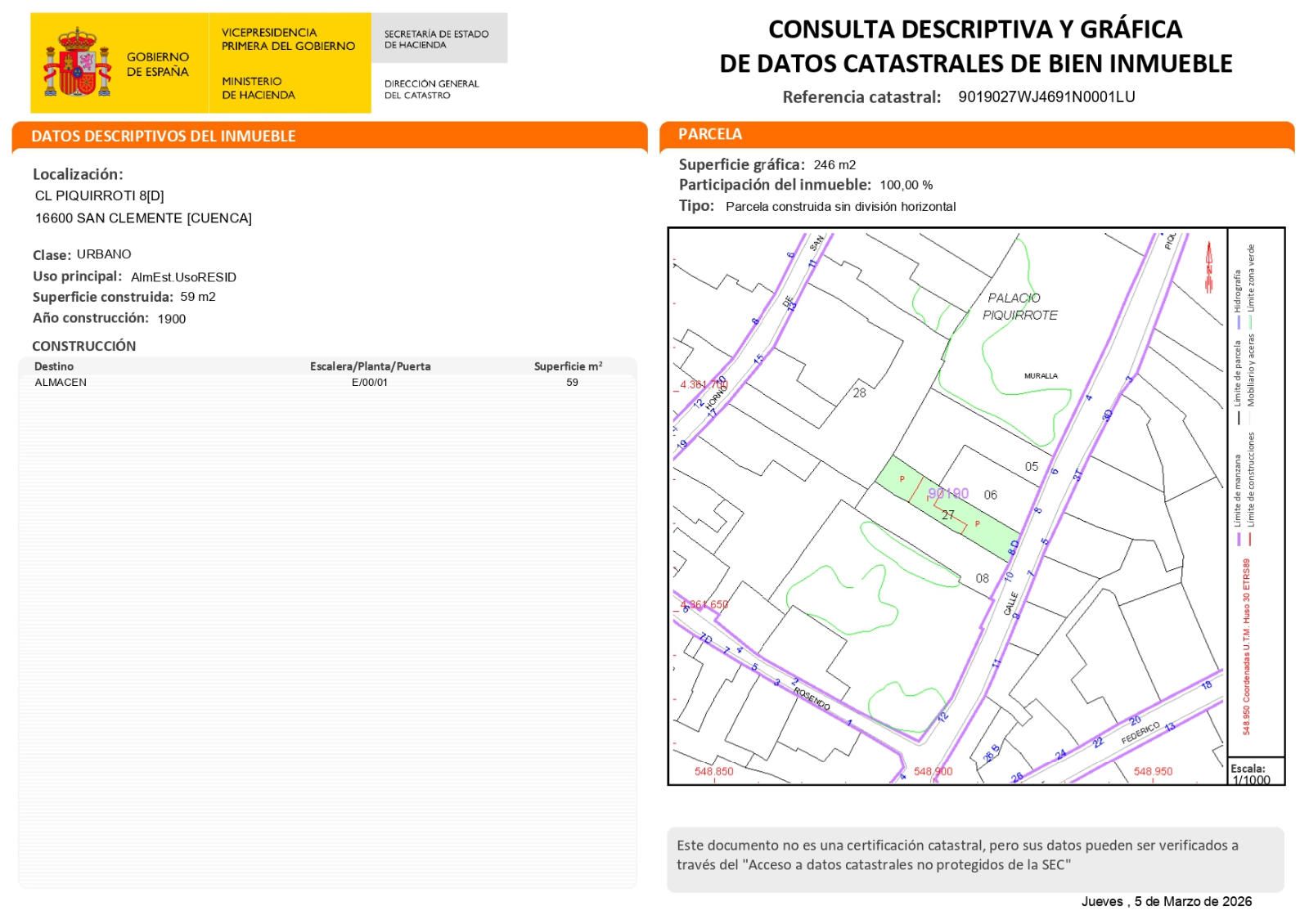Screen dimensions: 1309x924
Task: Click the Spanish coat of arms emblem
Action: pyautogui.click(x=77, y=63)
